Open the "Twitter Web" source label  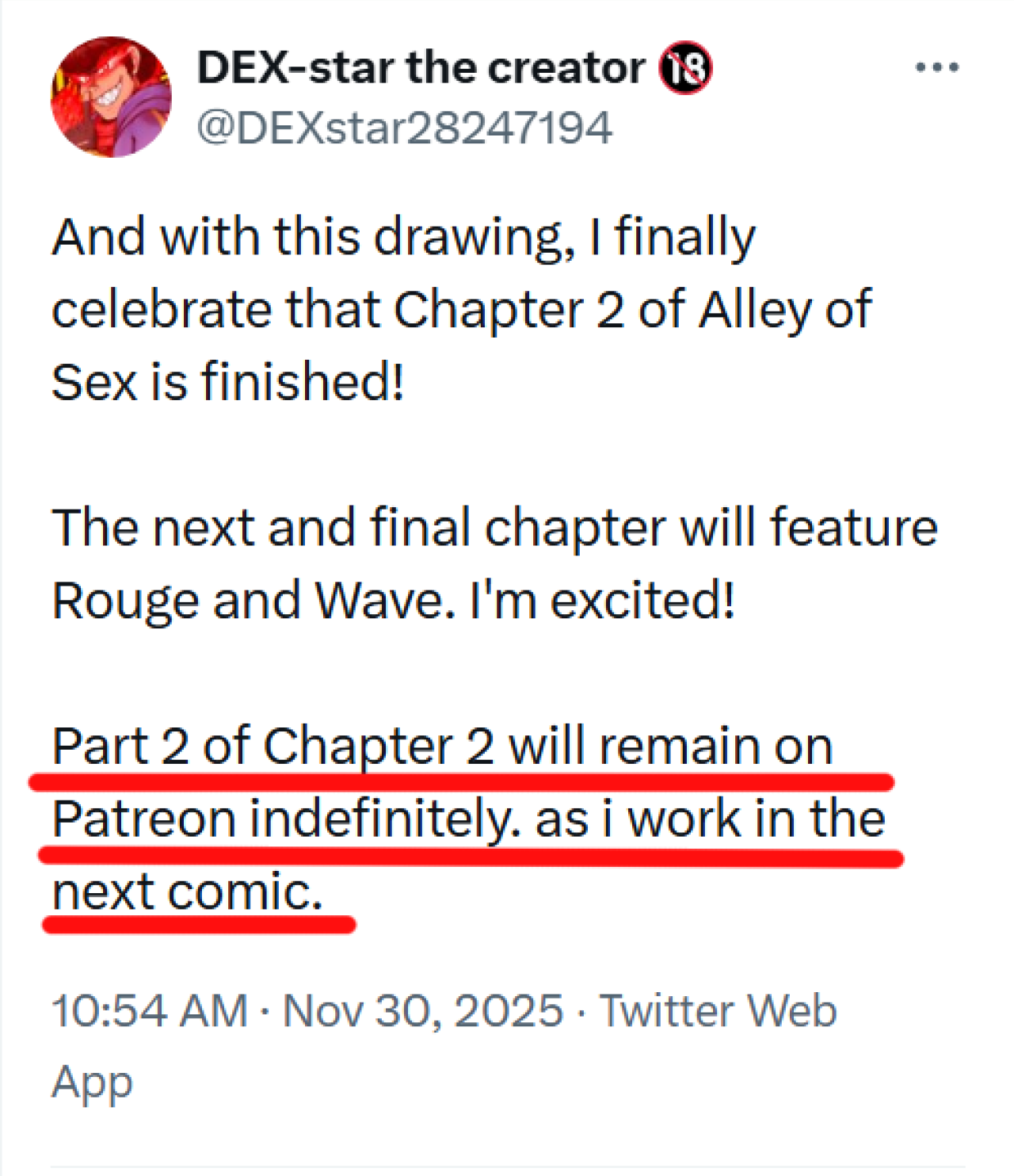tap(718, 1011)
